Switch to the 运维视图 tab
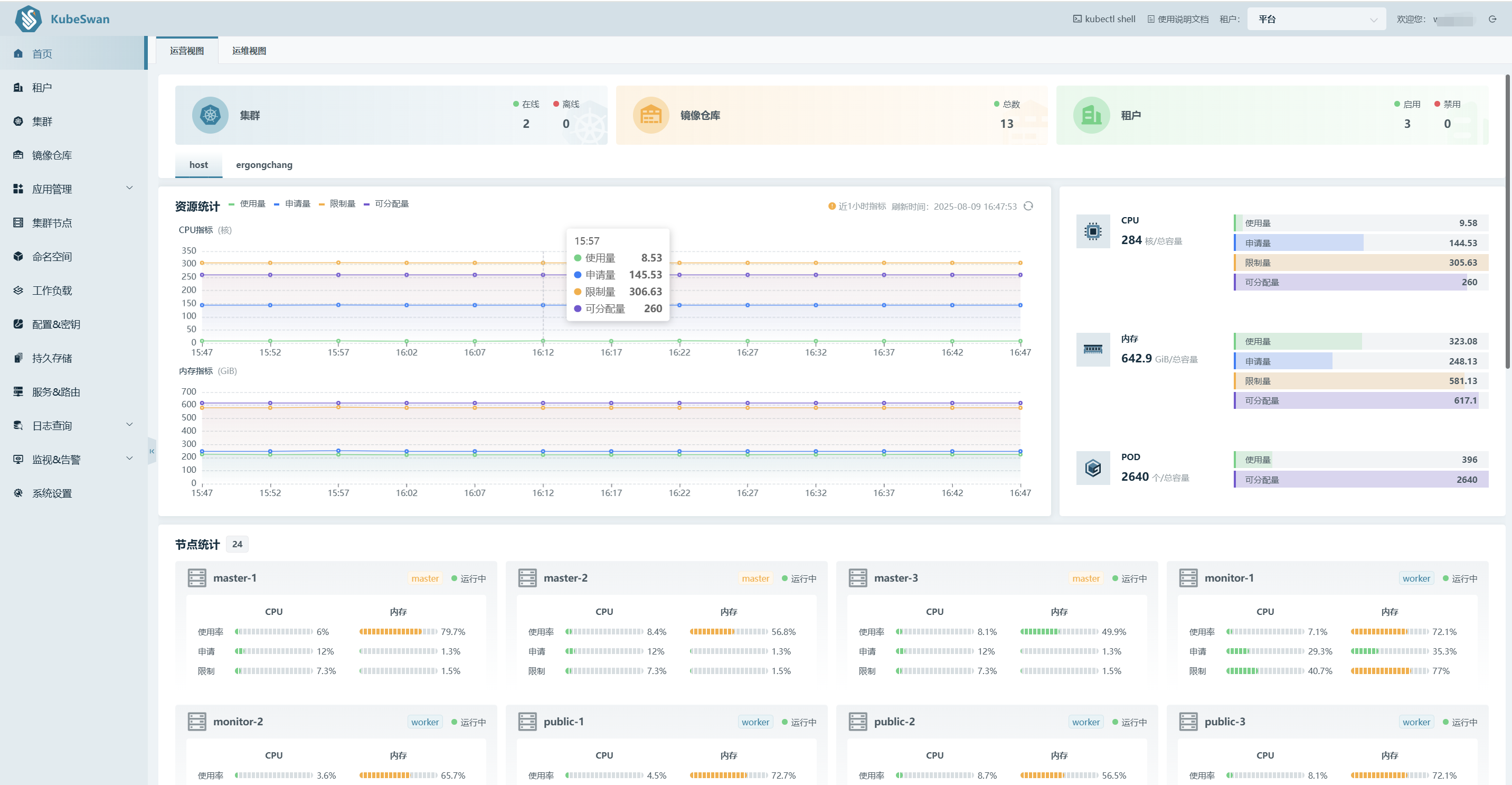 tap(250, 51)
